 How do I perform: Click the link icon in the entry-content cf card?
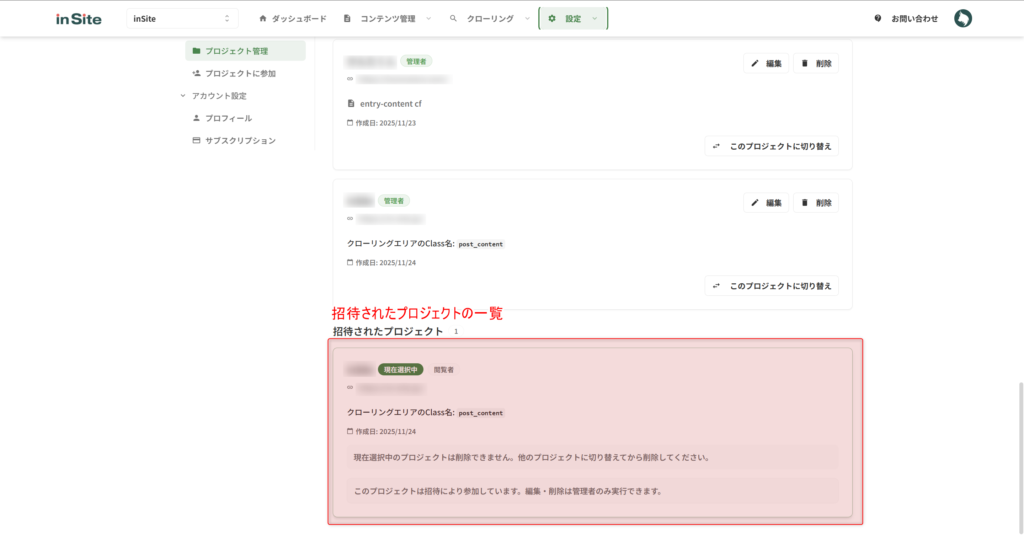[350, 79]
